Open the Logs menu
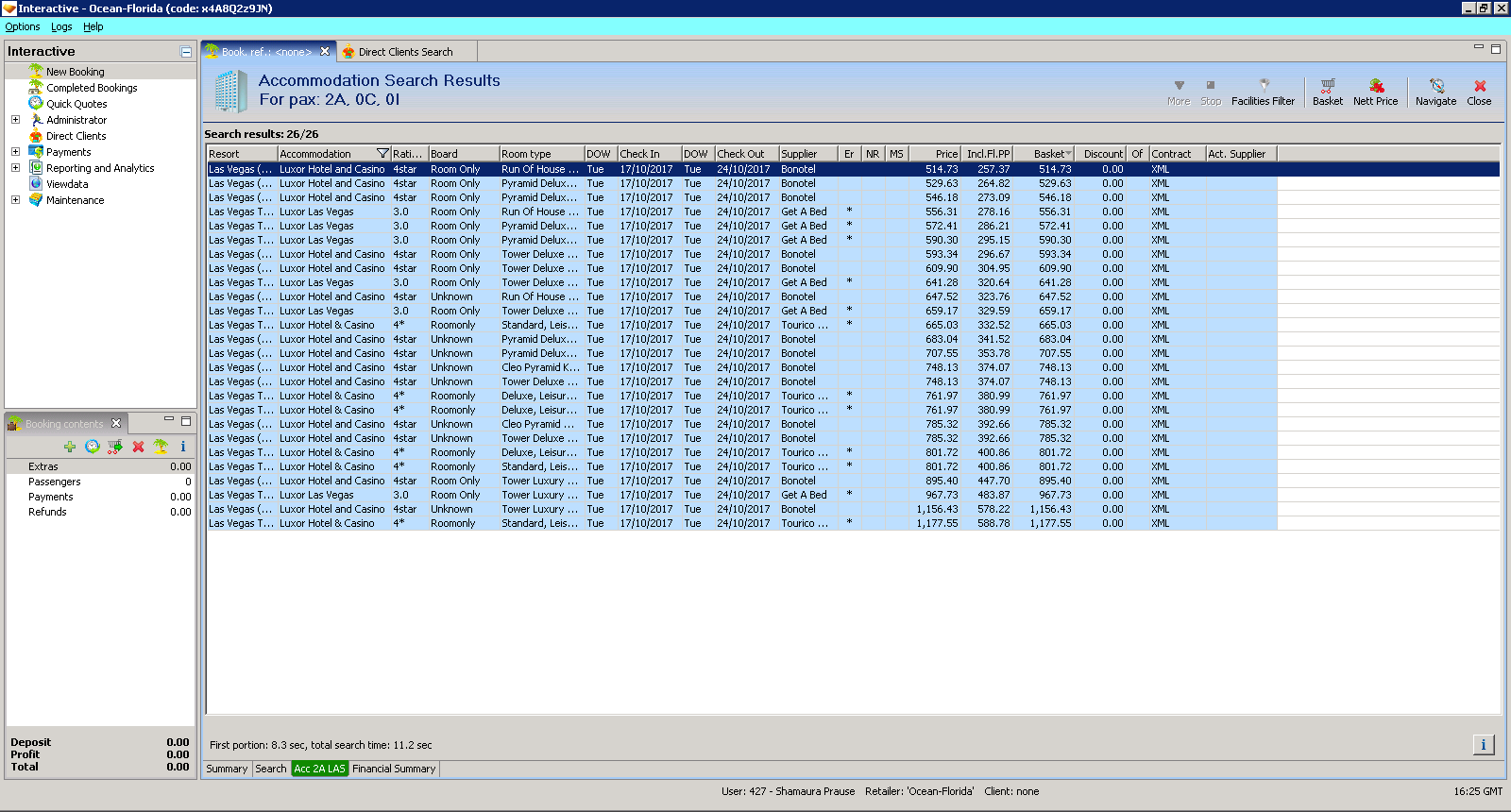Screen dimensions: 1511x812 [61, 26]
